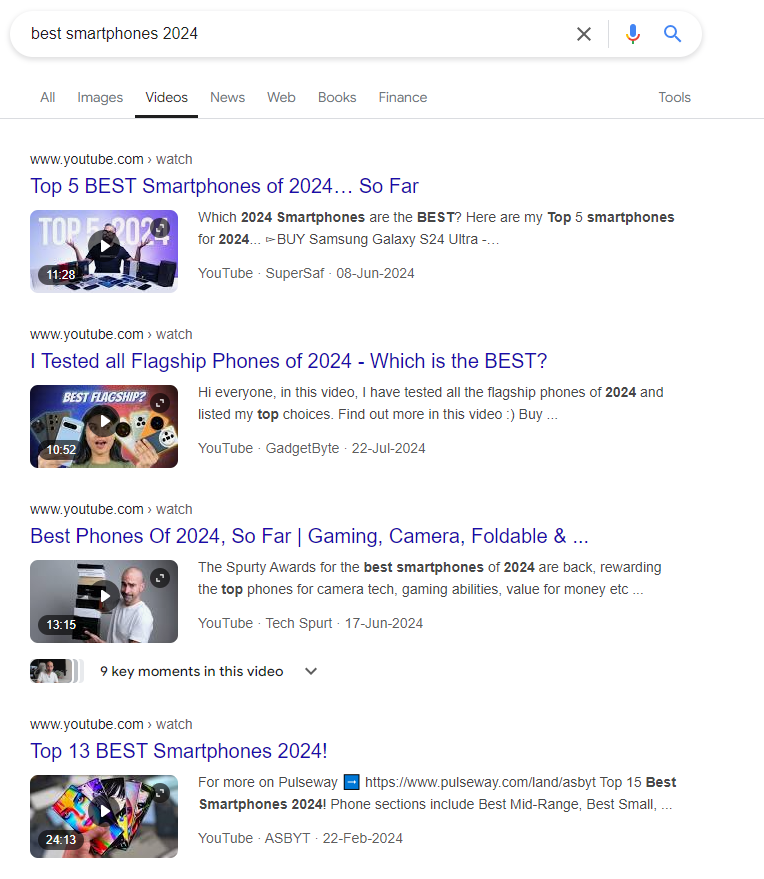This screenshot has height=879, width=764.
Task: Expand preview icon on Tech Spurt thumbnail
Action: [160, 577]
